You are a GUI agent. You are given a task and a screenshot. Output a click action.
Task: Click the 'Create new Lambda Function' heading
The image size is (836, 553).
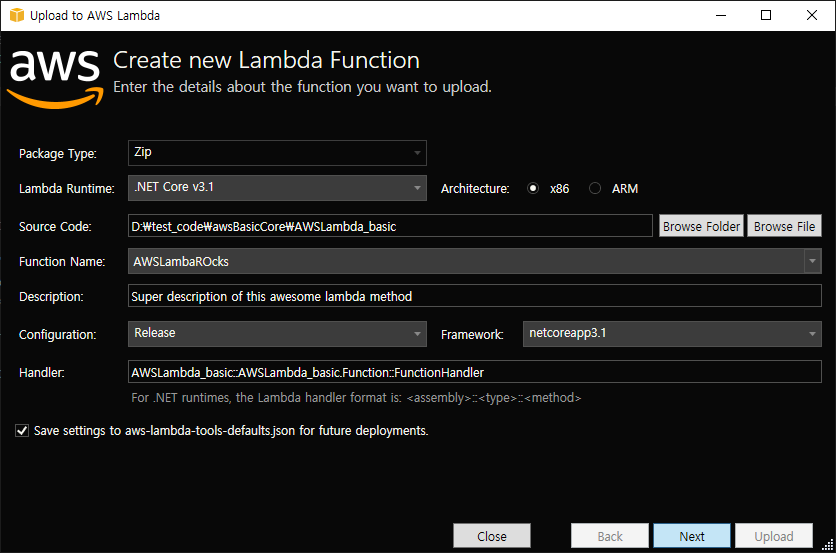(266, 60)
